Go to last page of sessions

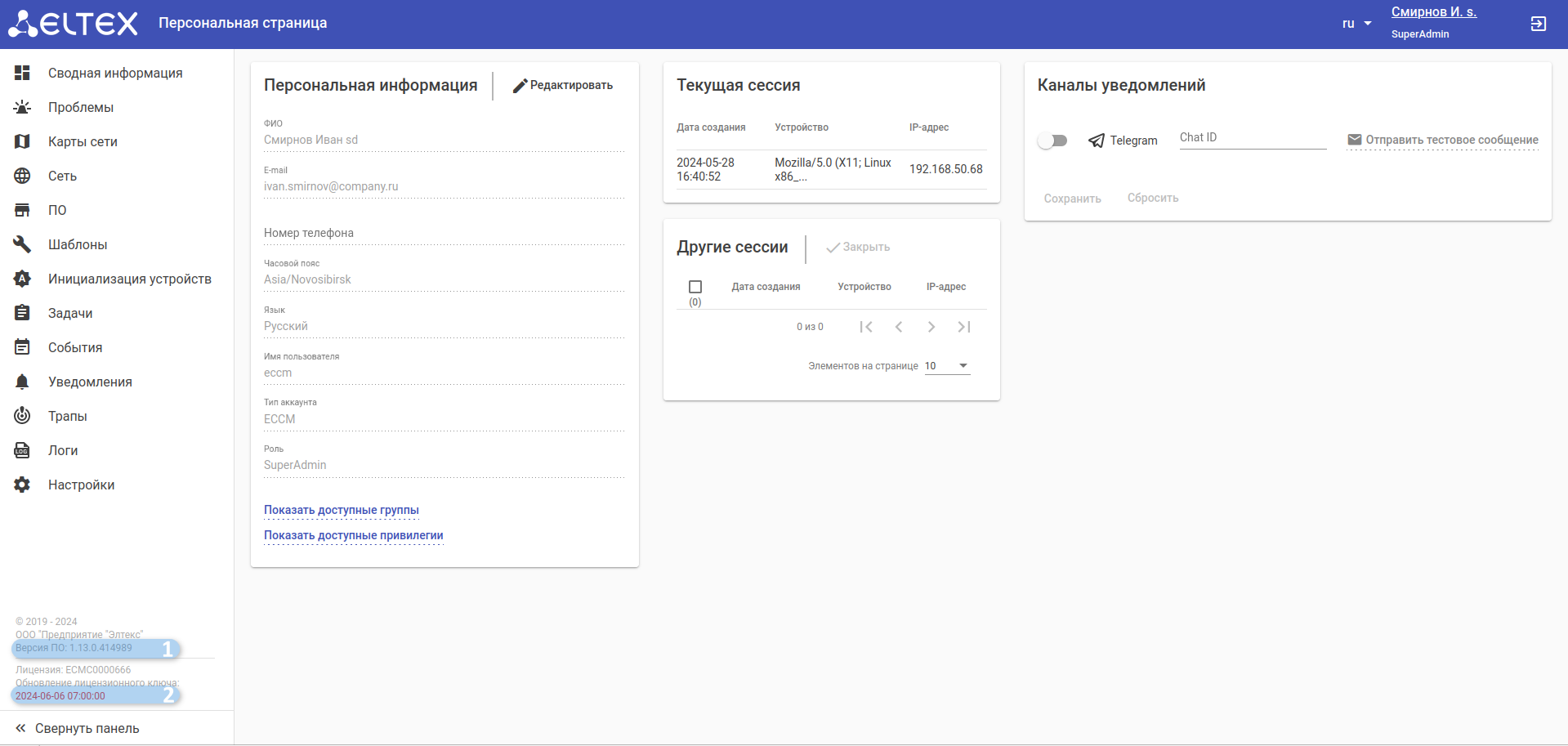pyautogui.click(x=964, y=327)
